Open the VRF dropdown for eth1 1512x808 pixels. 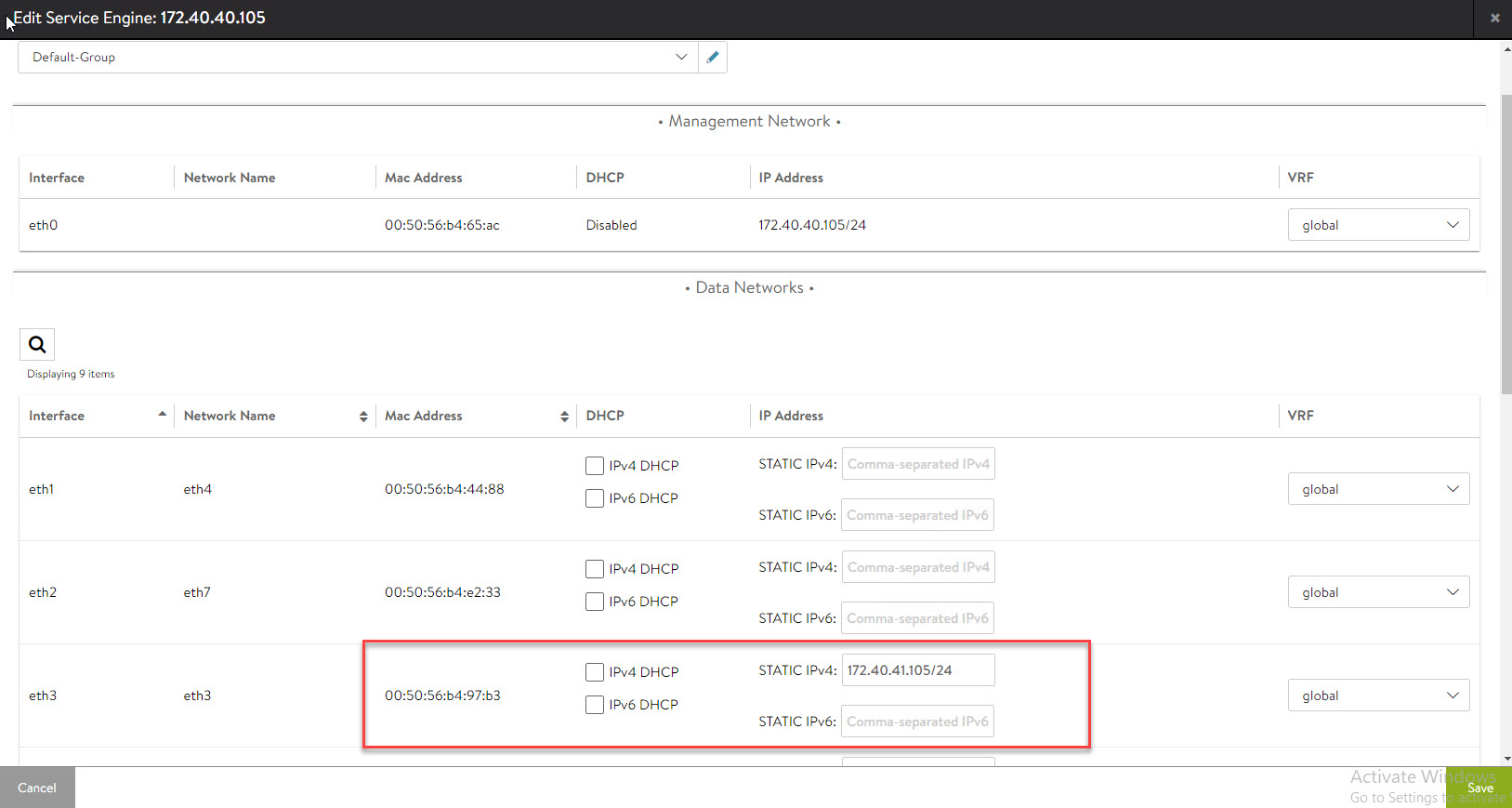[1378, 489]
